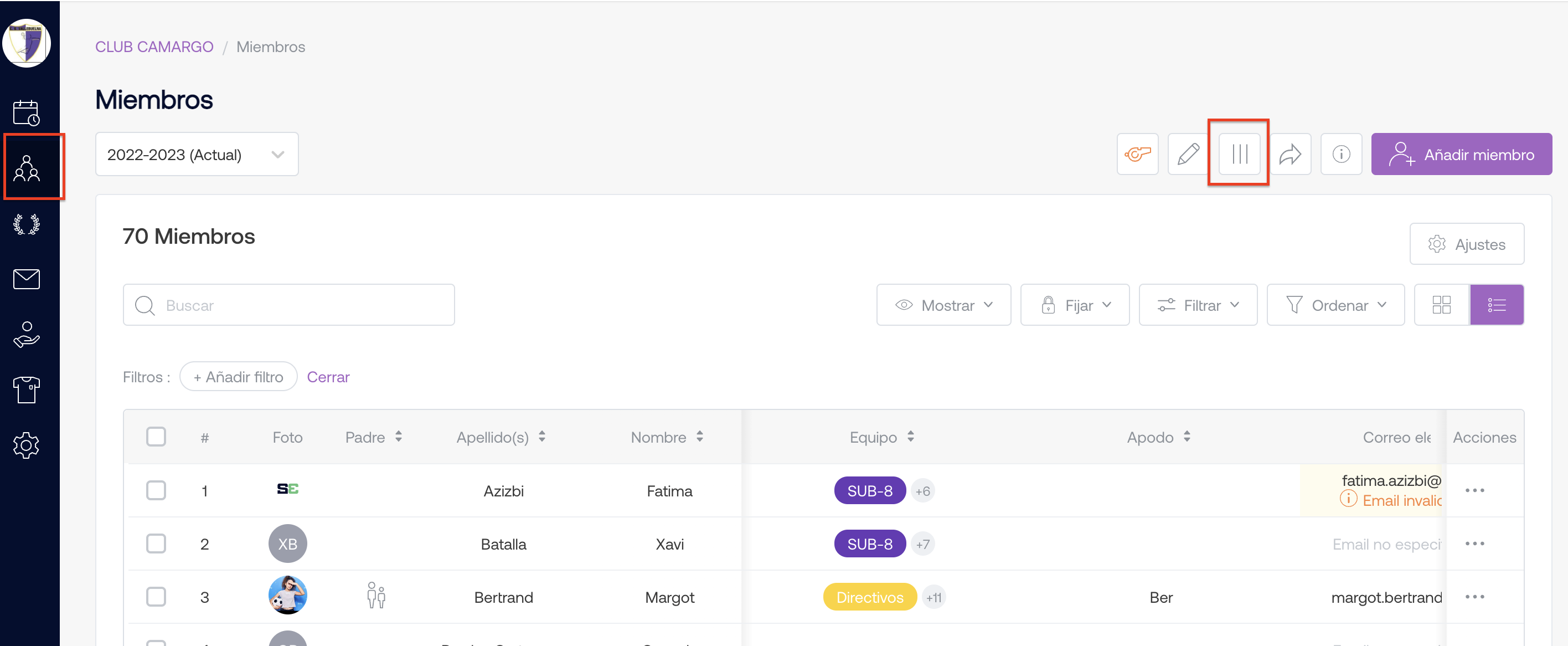Viewport: 1568px width, 646px height.
Task: Click the invalid email warning icon
Action: click(1348, 499)
